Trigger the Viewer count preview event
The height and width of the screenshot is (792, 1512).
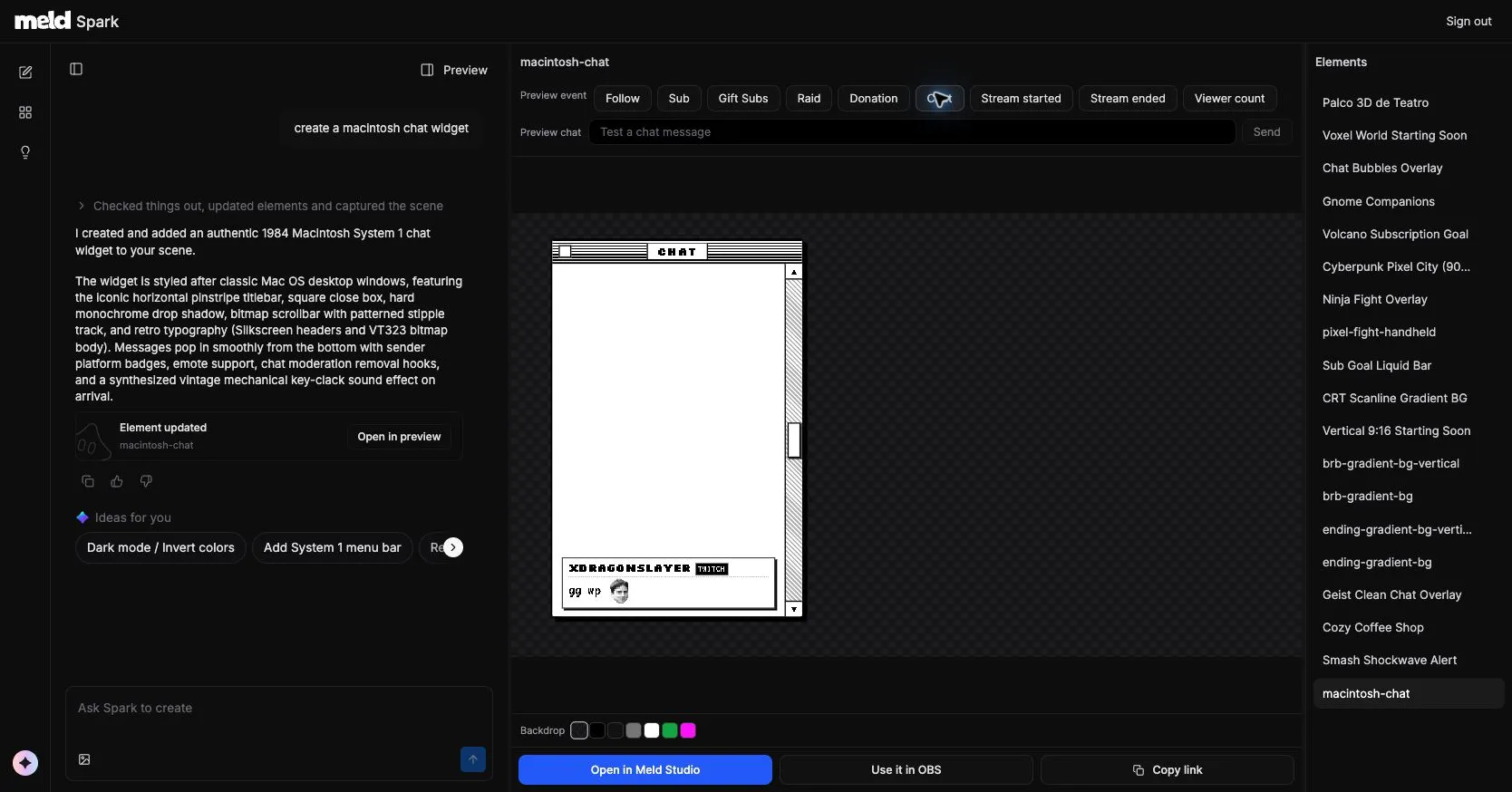[1229, 99]
